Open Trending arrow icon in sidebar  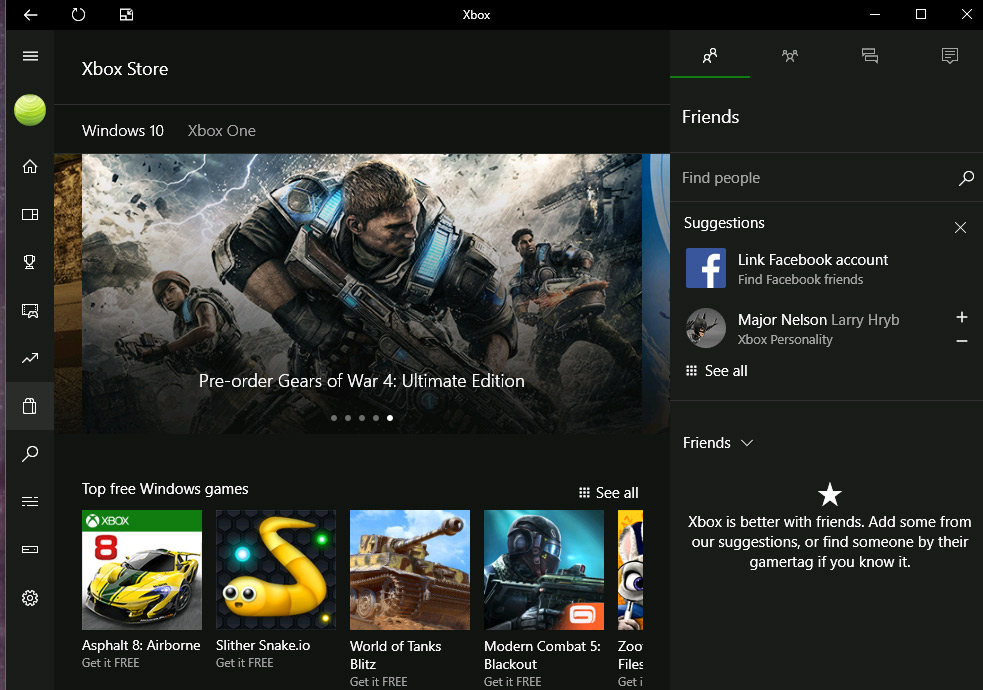click(30, 358)
